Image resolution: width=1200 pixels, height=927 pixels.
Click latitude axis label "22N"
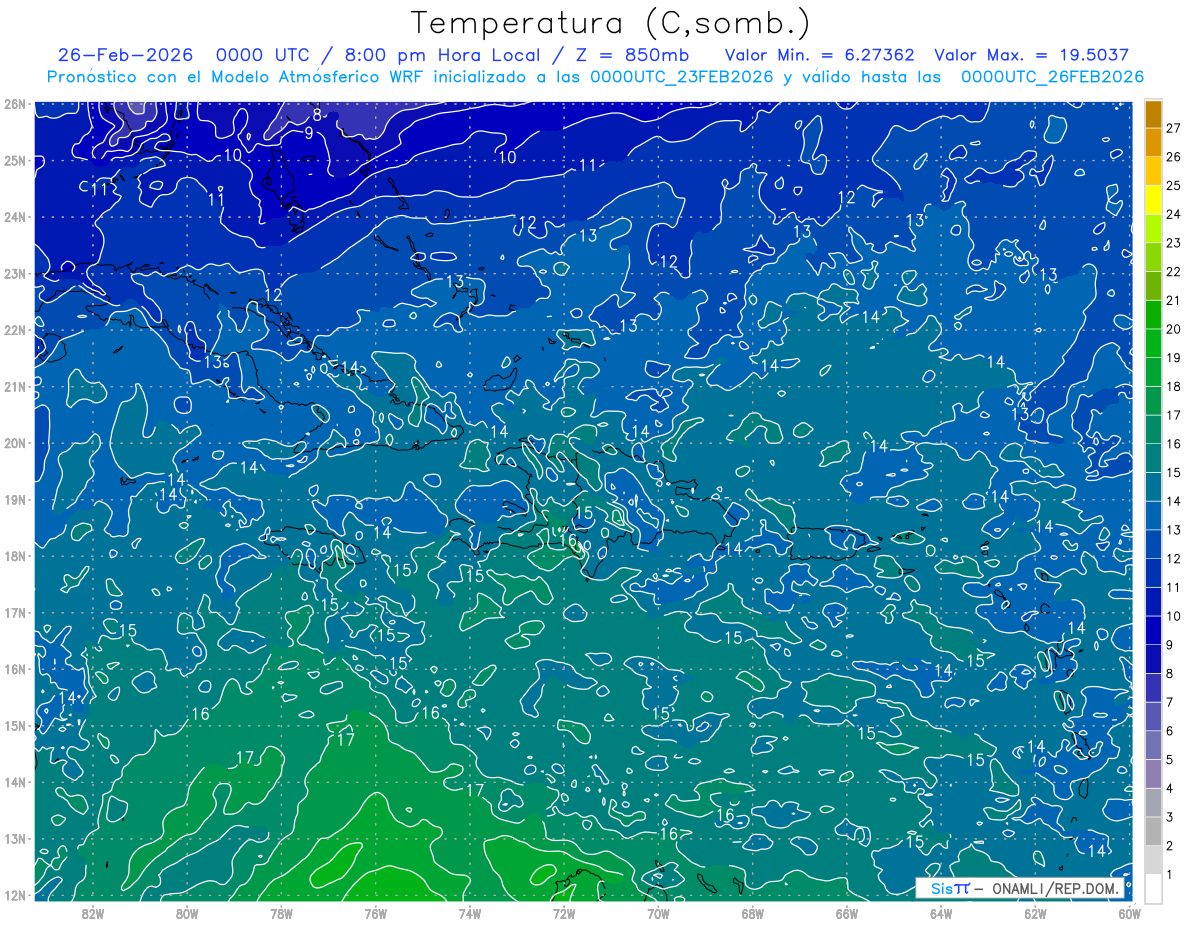15,330
